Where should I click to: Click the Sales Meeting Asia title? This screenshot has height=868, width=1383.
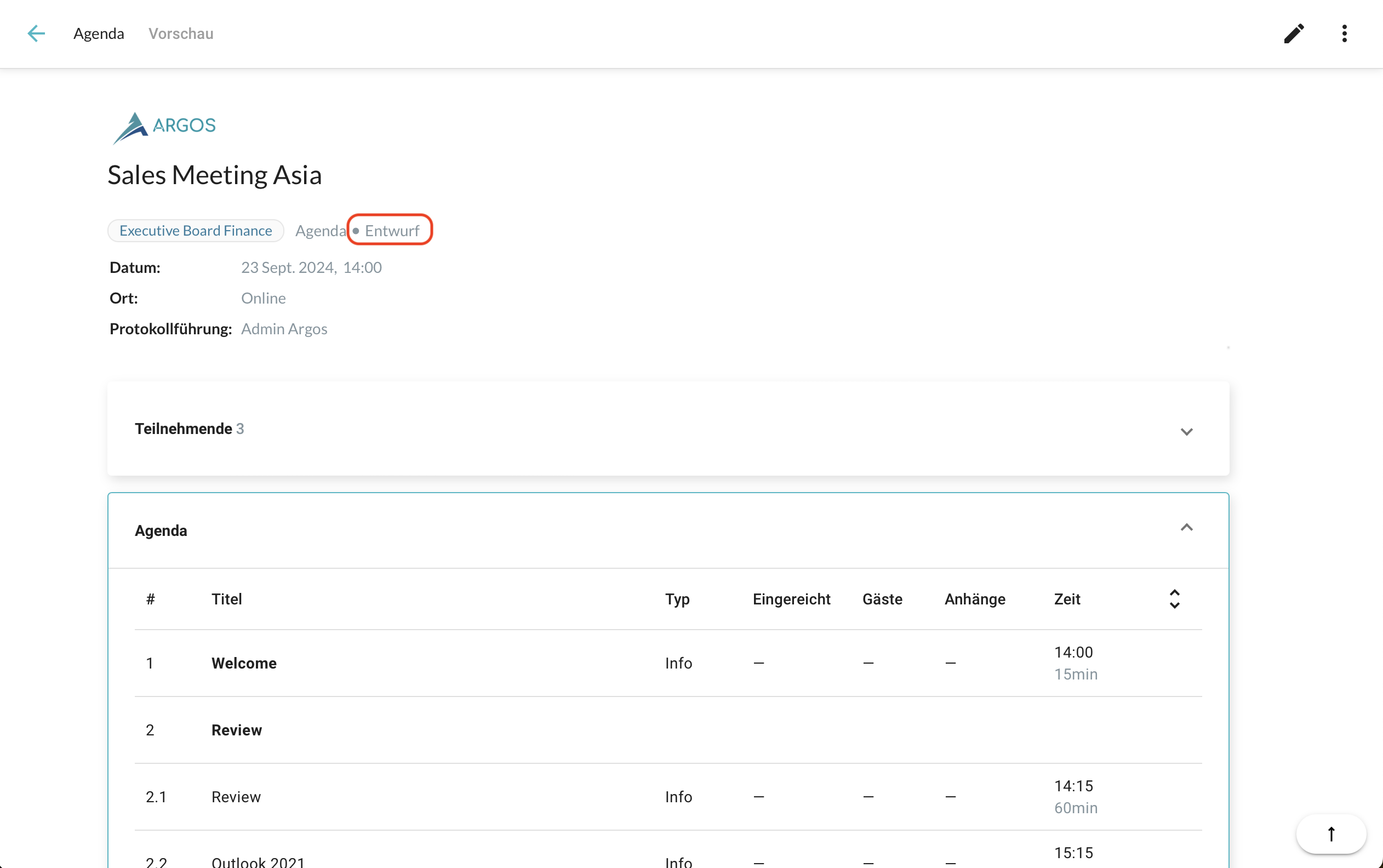(215, 175)
